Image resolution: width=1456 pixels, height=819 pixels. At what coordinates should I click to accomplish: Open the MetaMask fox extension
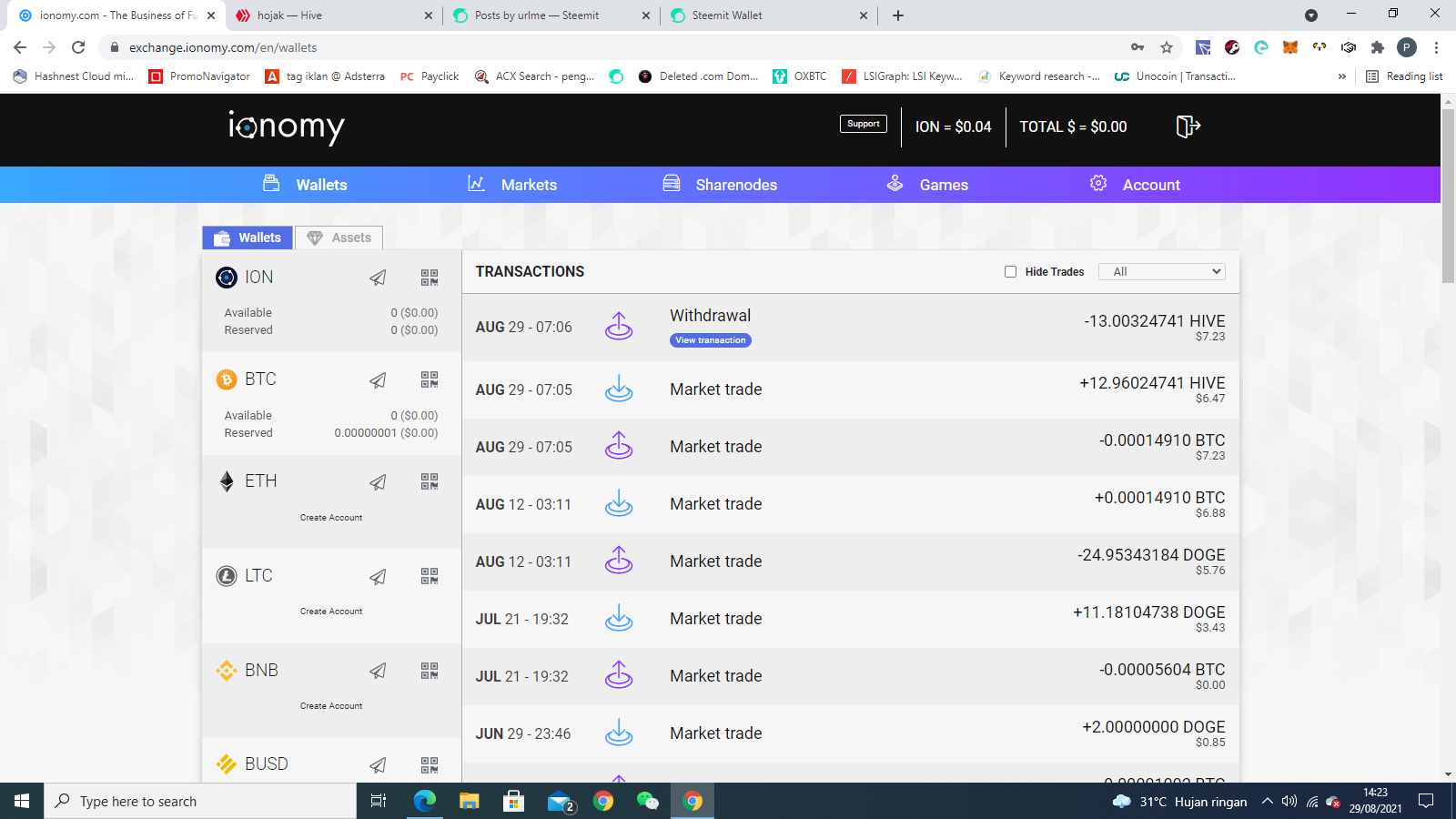tap(1290, 47)
